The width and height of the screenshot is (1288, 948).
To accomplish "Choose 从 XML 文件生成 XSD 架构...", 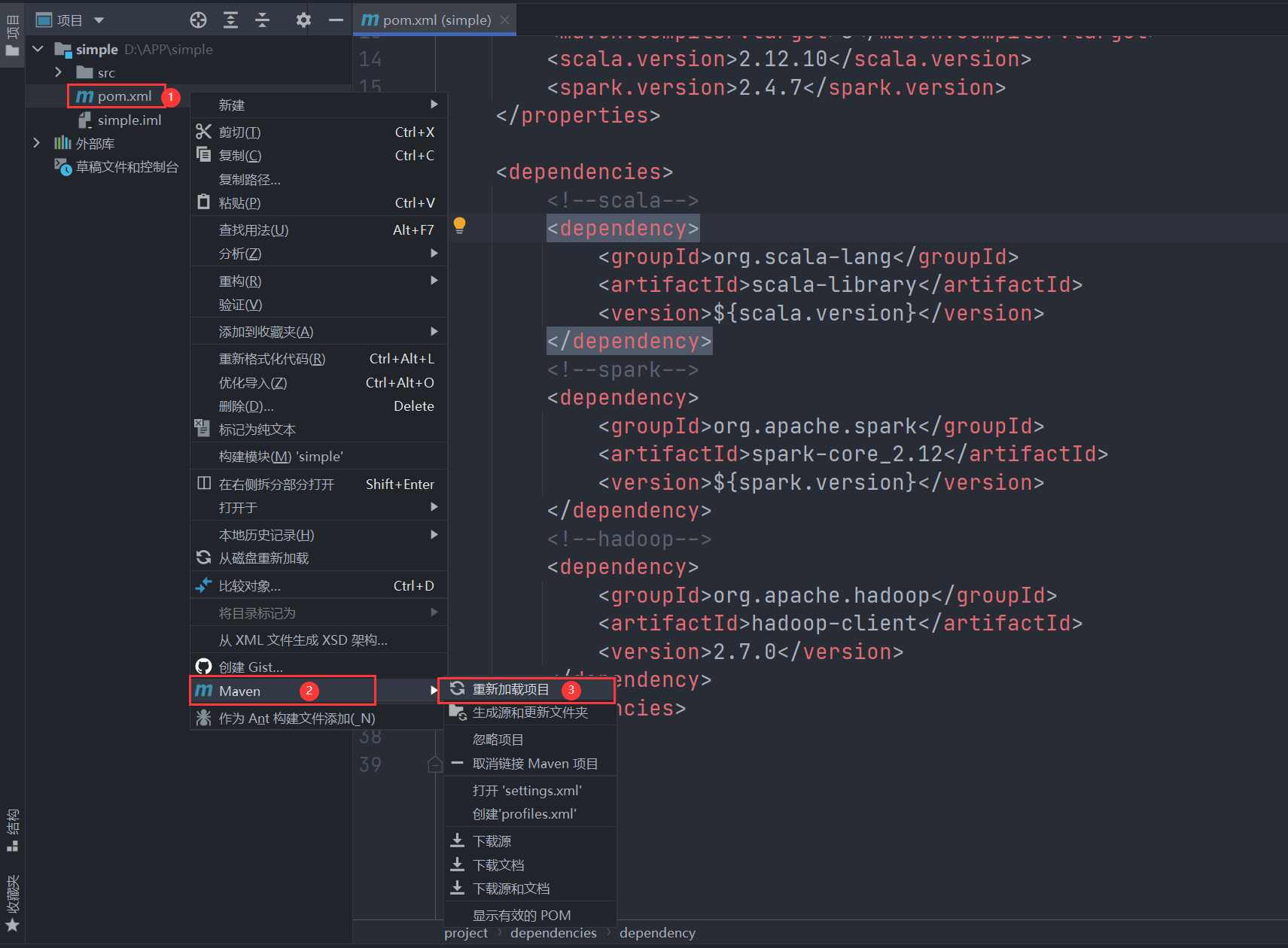I will [x=319, y=640].
